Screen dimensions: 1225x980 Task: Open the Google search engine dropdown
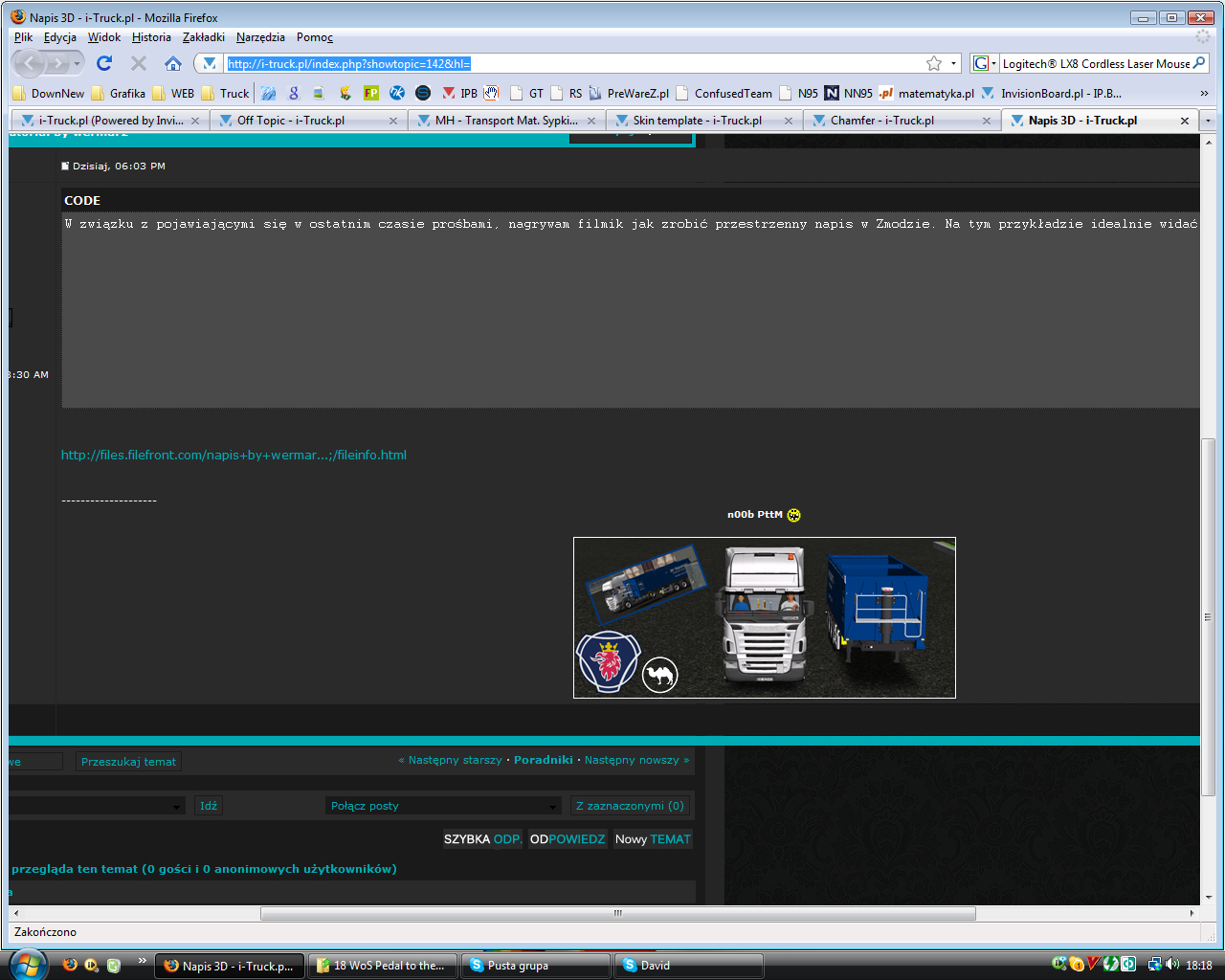coord(985,63)
